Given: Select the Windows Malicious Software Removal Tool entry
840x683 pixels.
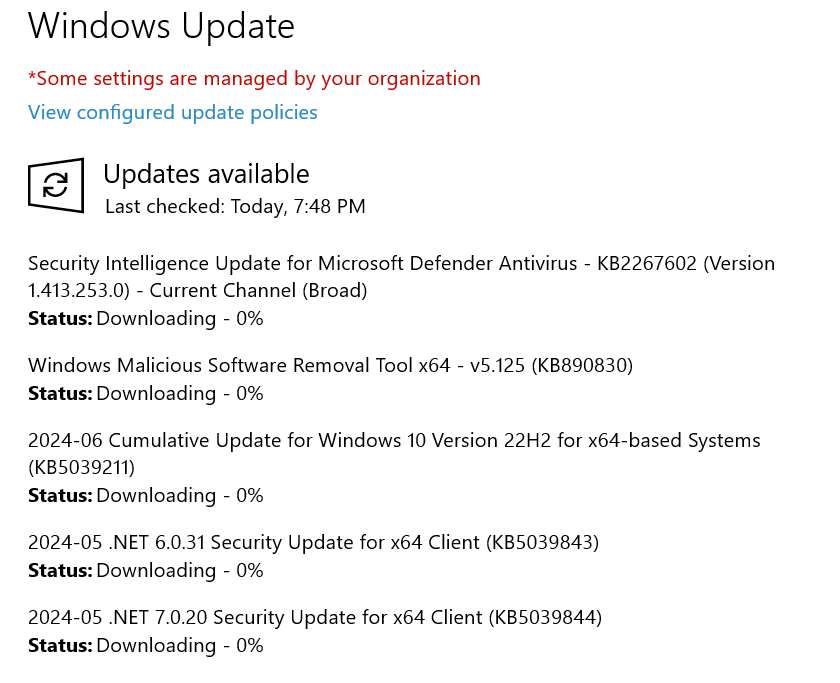Looking at the screenshot, I should click(331, 365).
